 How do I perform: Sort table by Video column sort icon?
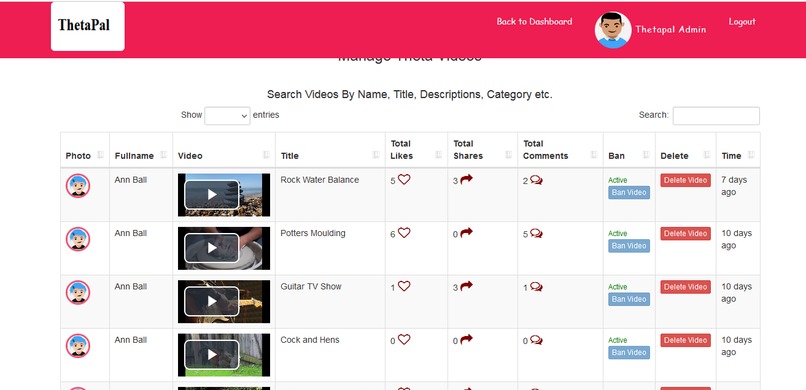266,155
